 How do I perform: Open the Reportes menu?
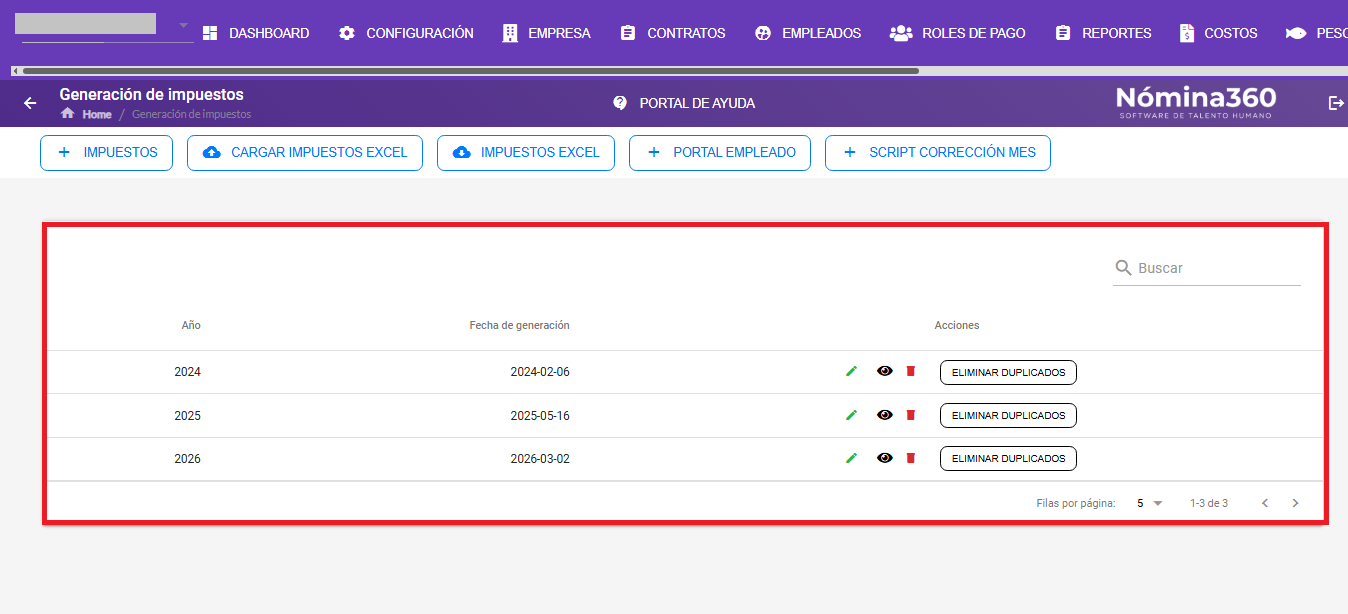1103,33
